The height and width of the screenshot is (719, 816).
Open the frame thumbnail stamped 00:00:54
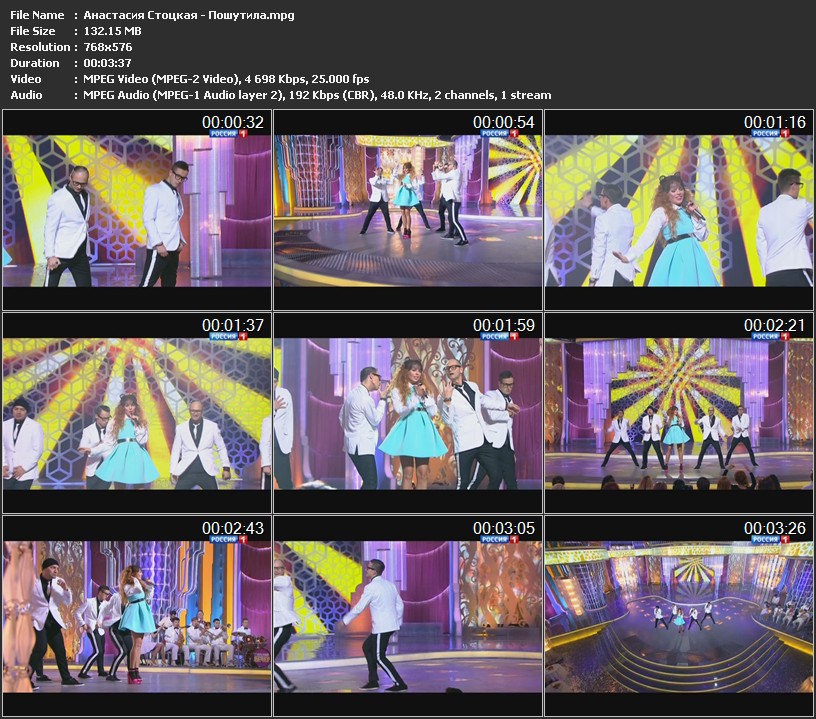(408, 211)
